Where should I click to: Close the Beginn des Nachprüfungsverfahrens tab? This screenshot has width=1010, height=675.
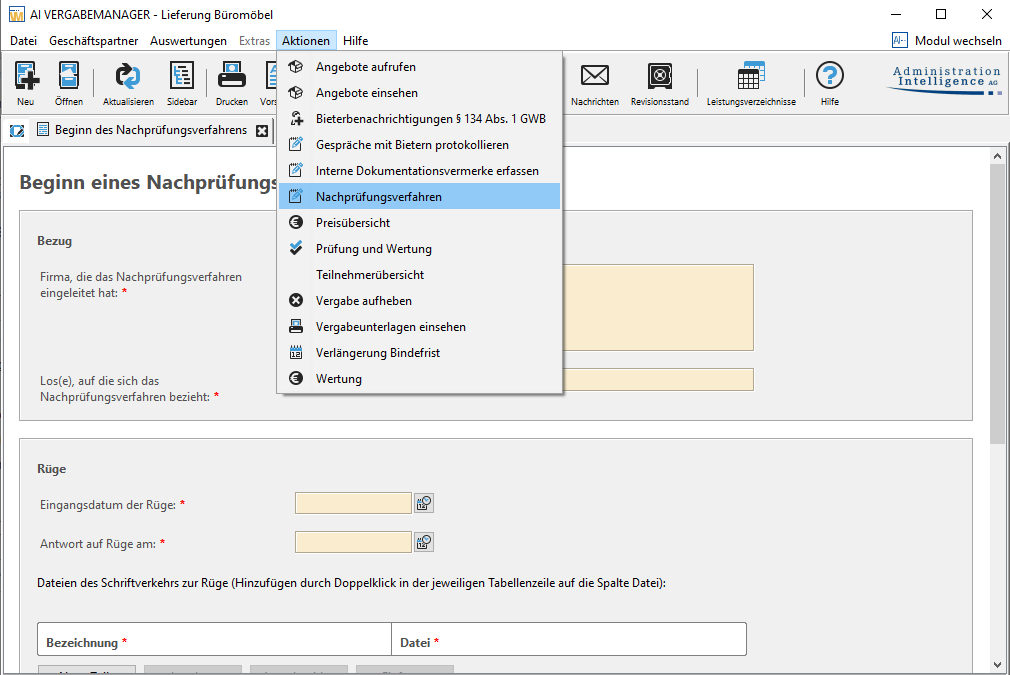(x=262, y=131)
